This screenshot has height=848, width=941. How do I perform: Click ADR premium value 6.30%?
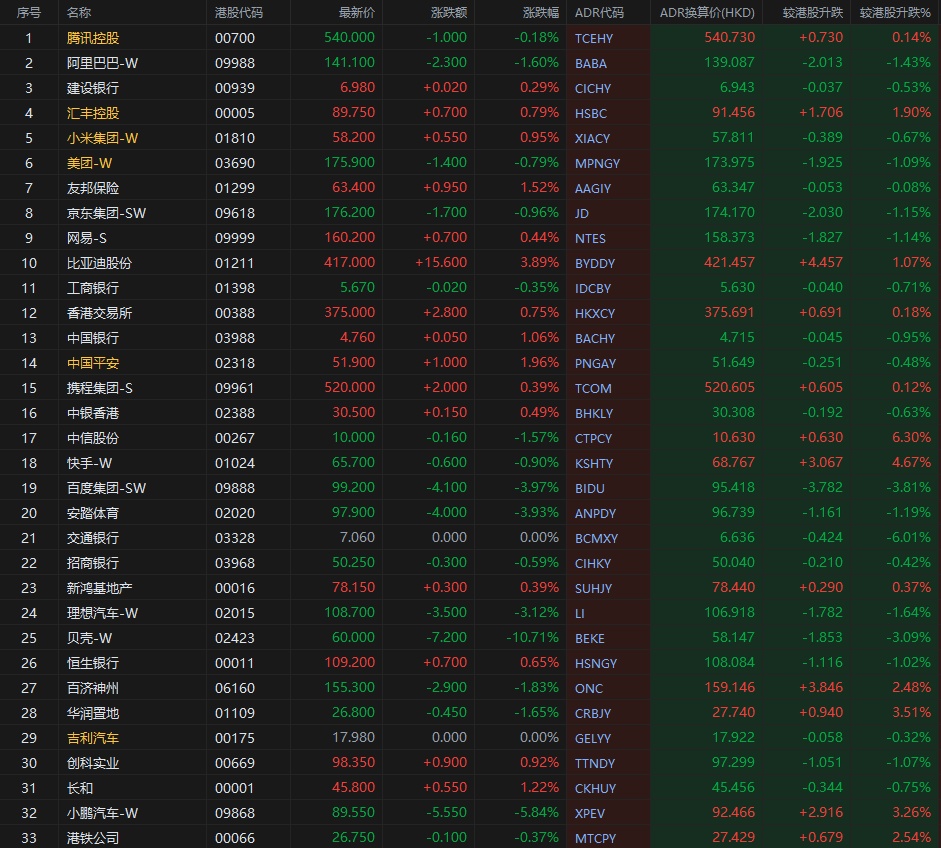pos(911,438)
